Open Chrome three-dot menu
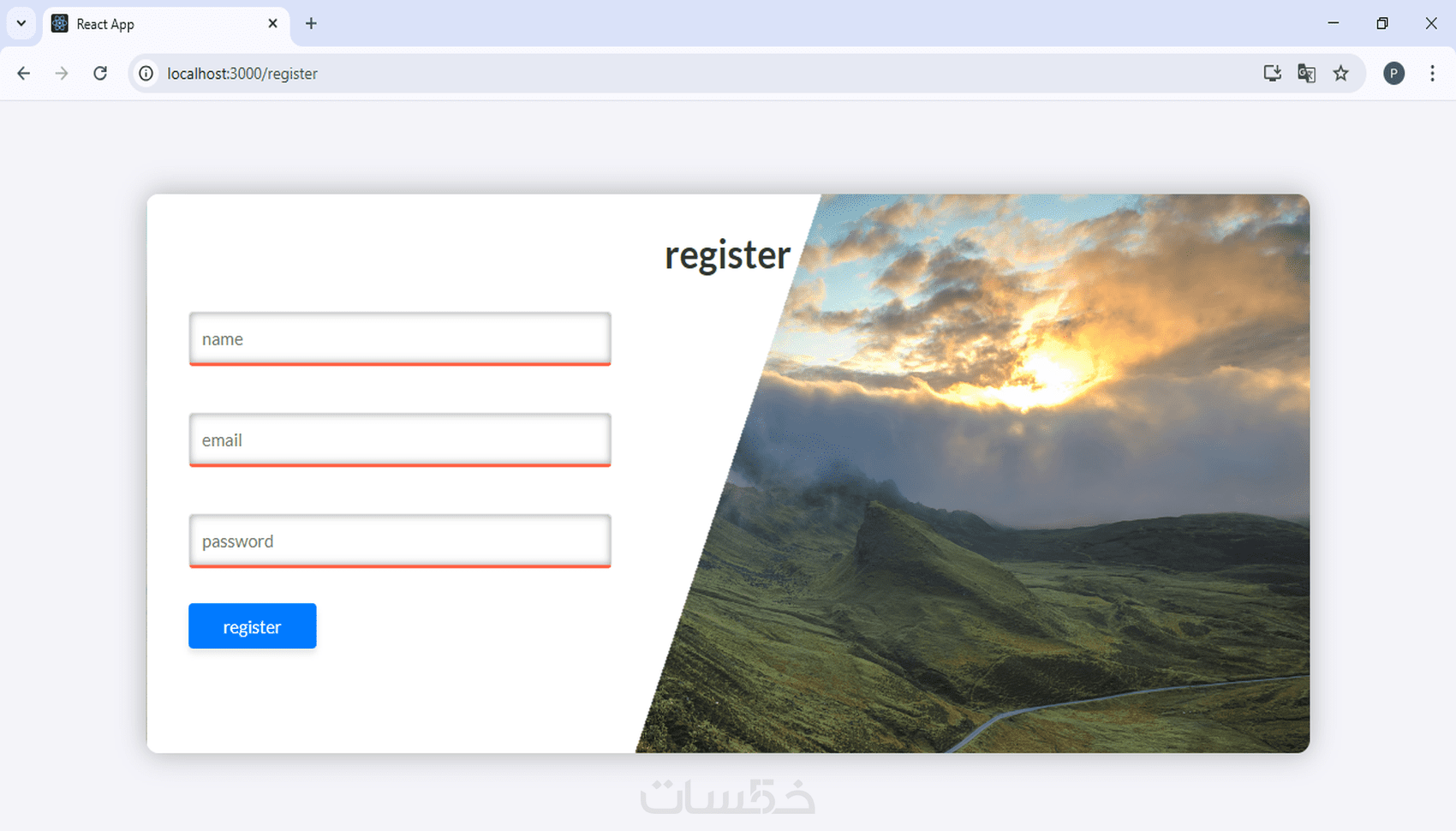Screen dimensions: 1456x831 tap(1432, 74)
